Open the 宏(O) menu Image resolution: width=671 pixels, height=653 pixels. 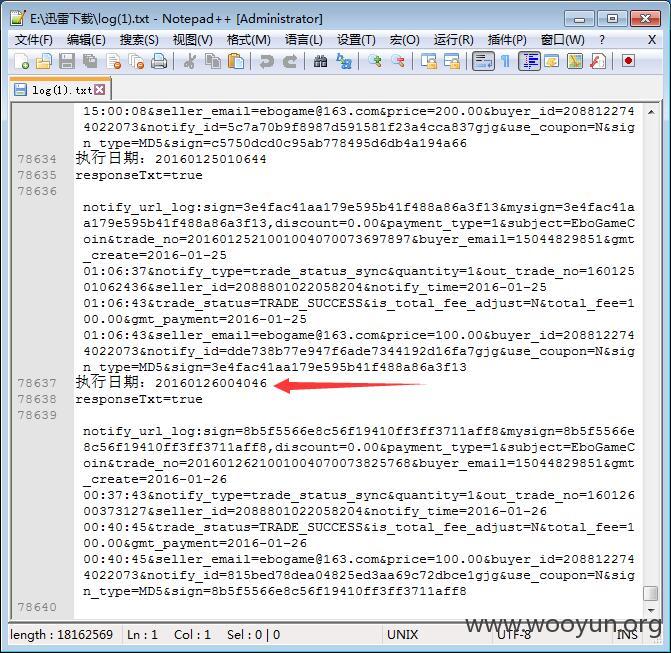[x=404, y=40]
